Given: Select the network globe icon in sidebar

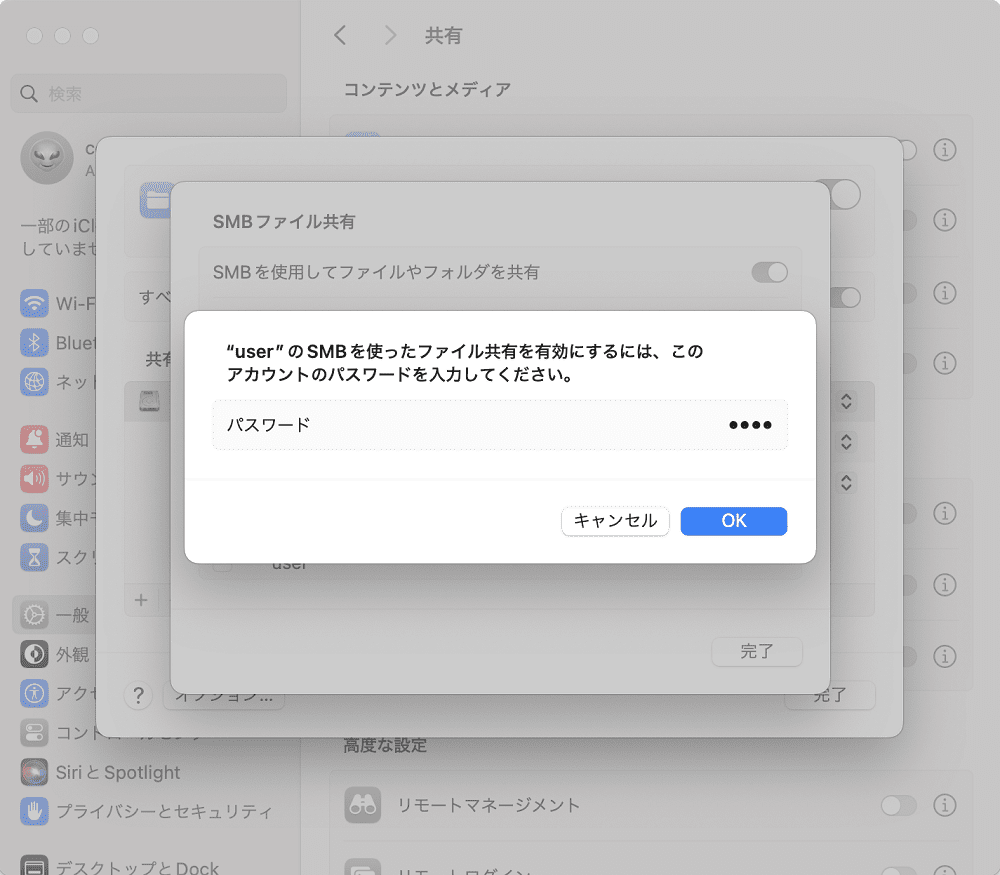Looking at the screenshot, I should 34,381.
